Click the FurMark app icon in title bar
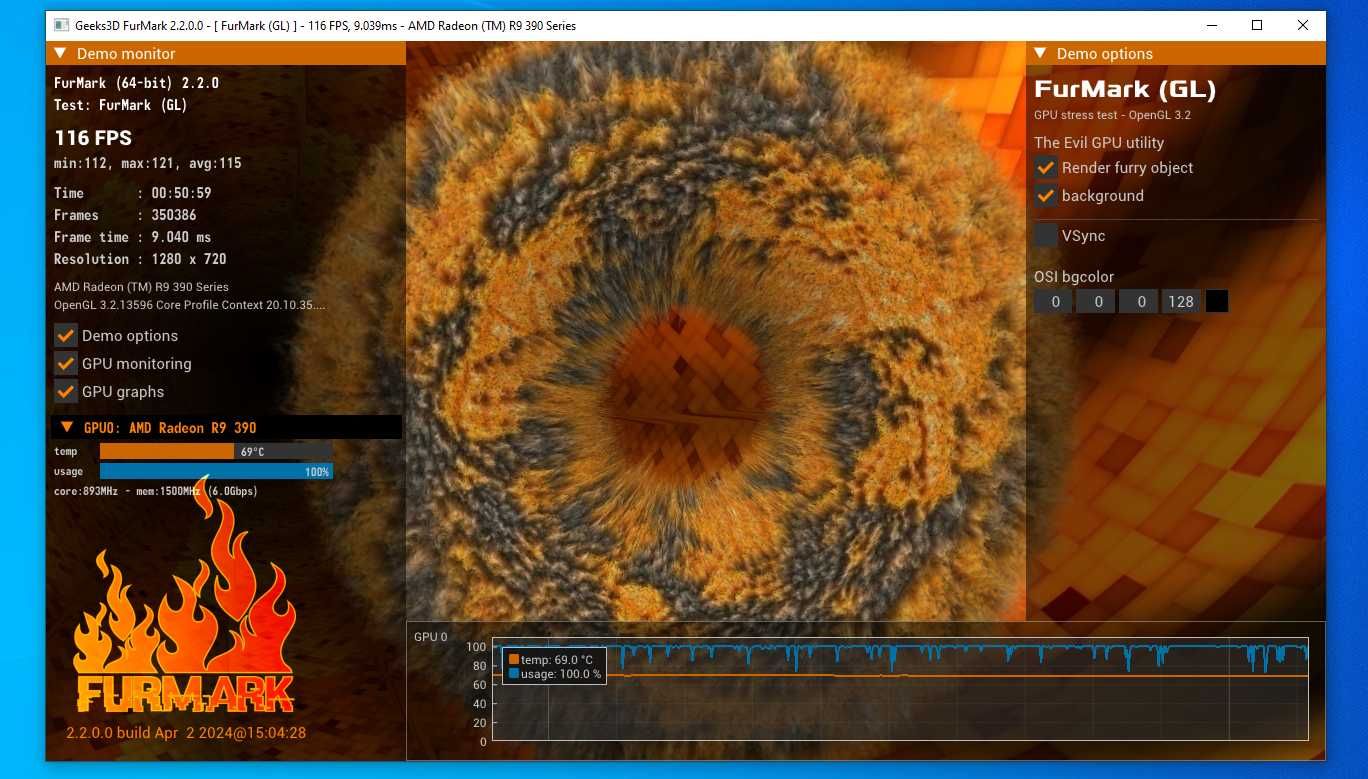This screenshot has width=1368, height=779. [61, 25]
